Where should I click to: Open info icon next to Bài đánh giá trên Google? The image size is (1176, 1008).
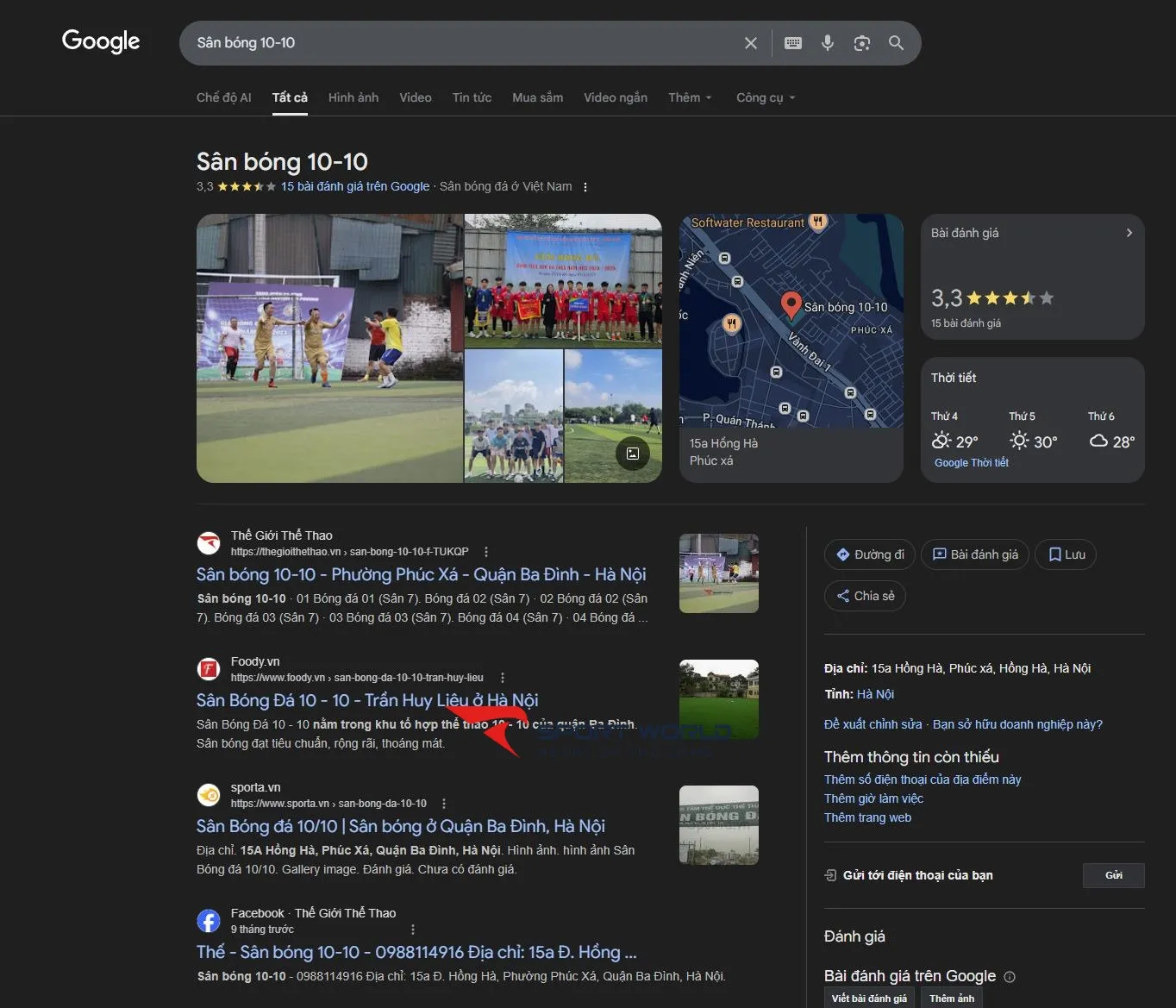[x=1010, y=977]
